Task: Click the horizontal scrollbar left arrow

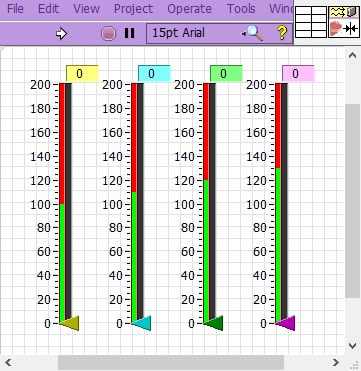Action: [8, 362]
